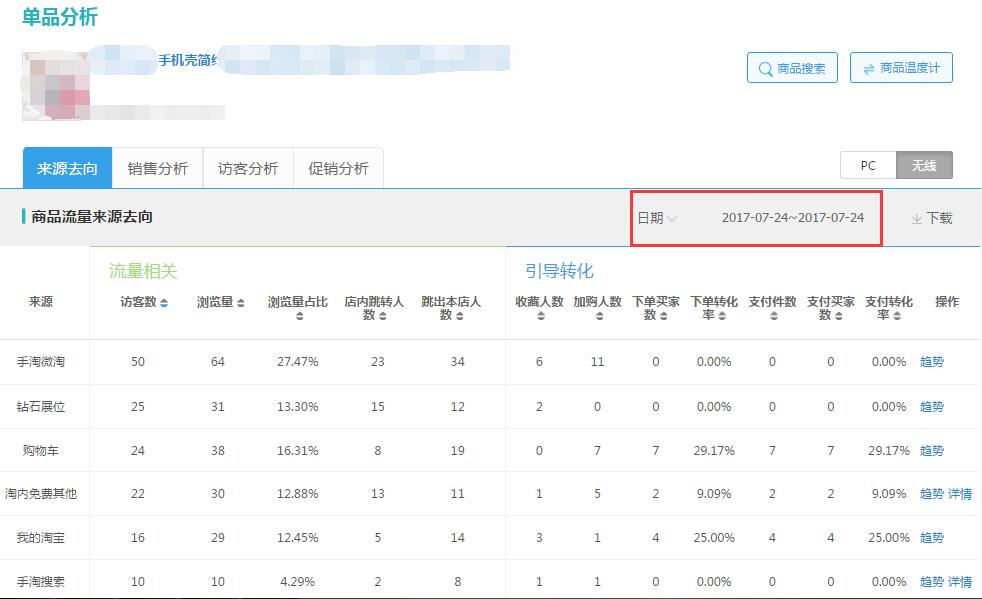Click the 商品搜索 button
982x599 pixels.
click(792, 68)
